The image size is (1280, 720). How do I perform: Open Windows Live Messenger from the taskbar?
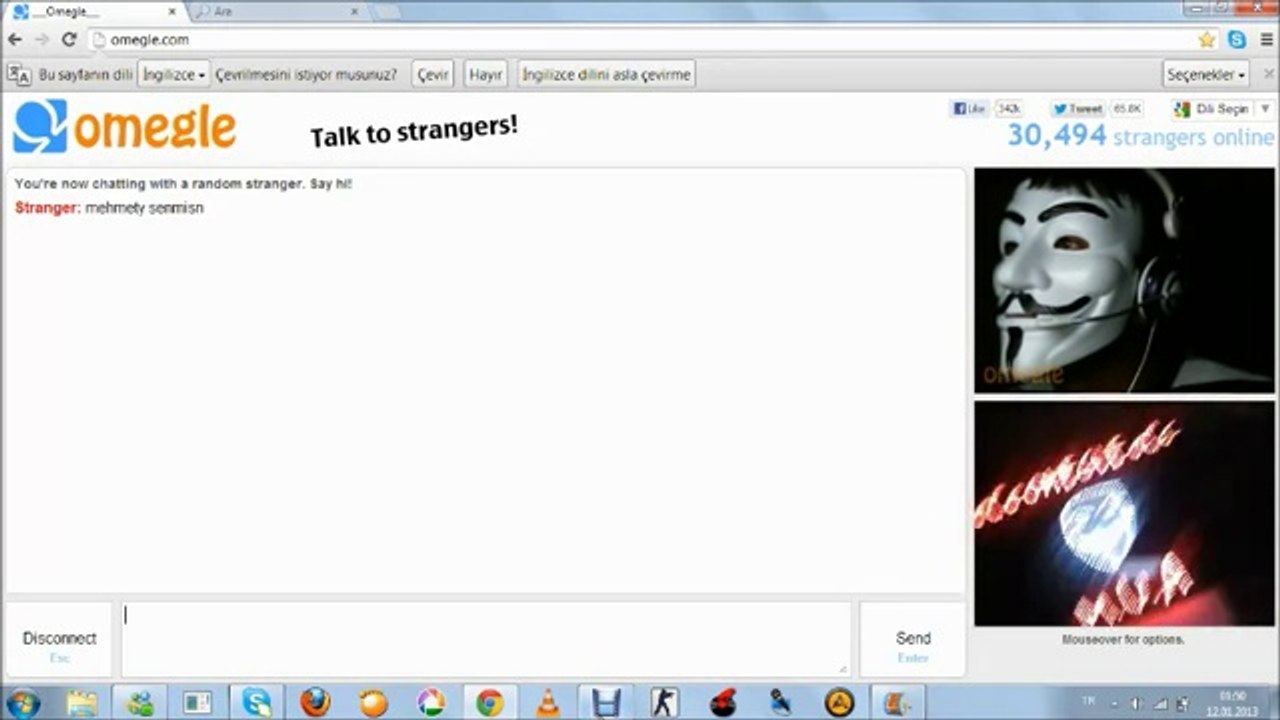click(139, 702)
